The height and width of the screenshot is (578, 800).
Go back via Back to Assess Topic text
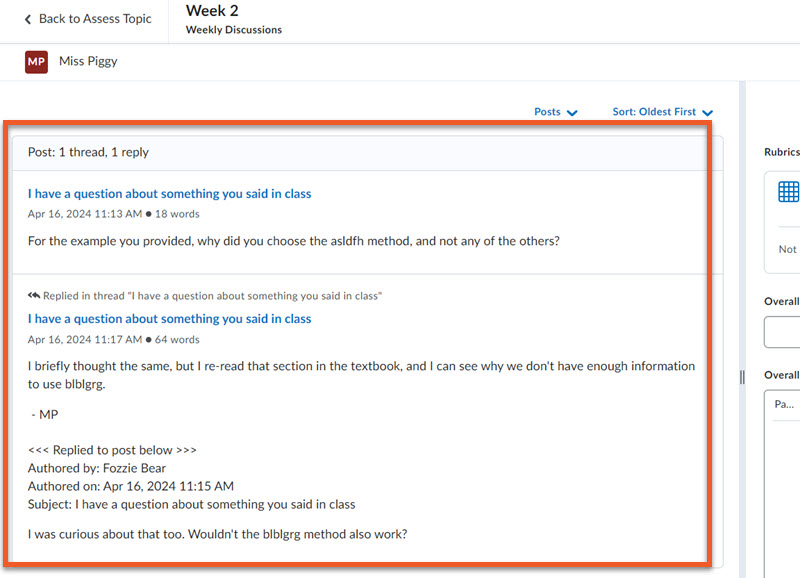coord(95,19)
